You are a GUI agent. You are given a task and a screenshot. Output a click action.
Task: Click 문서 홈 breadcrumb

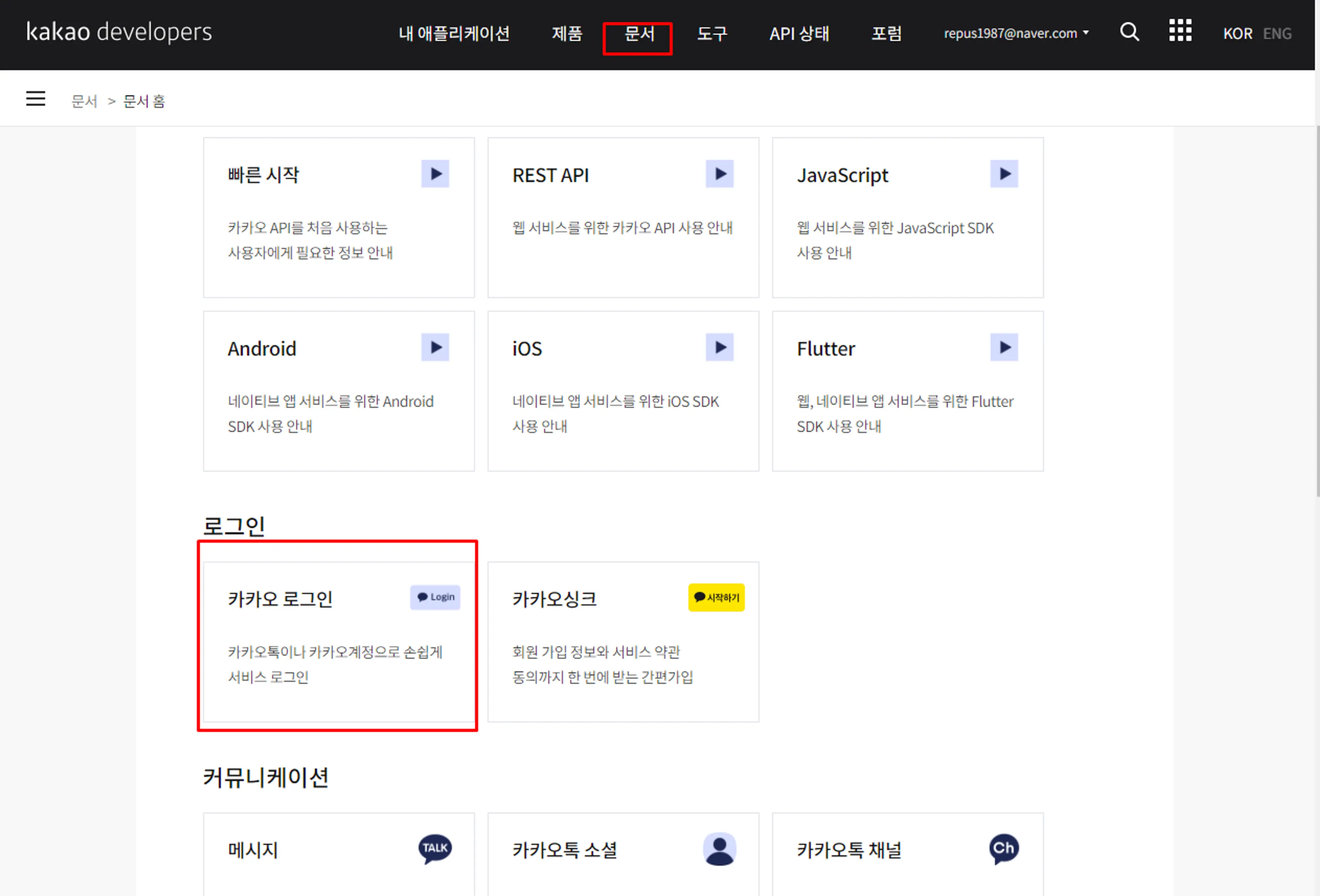click(x=144, y=101)
